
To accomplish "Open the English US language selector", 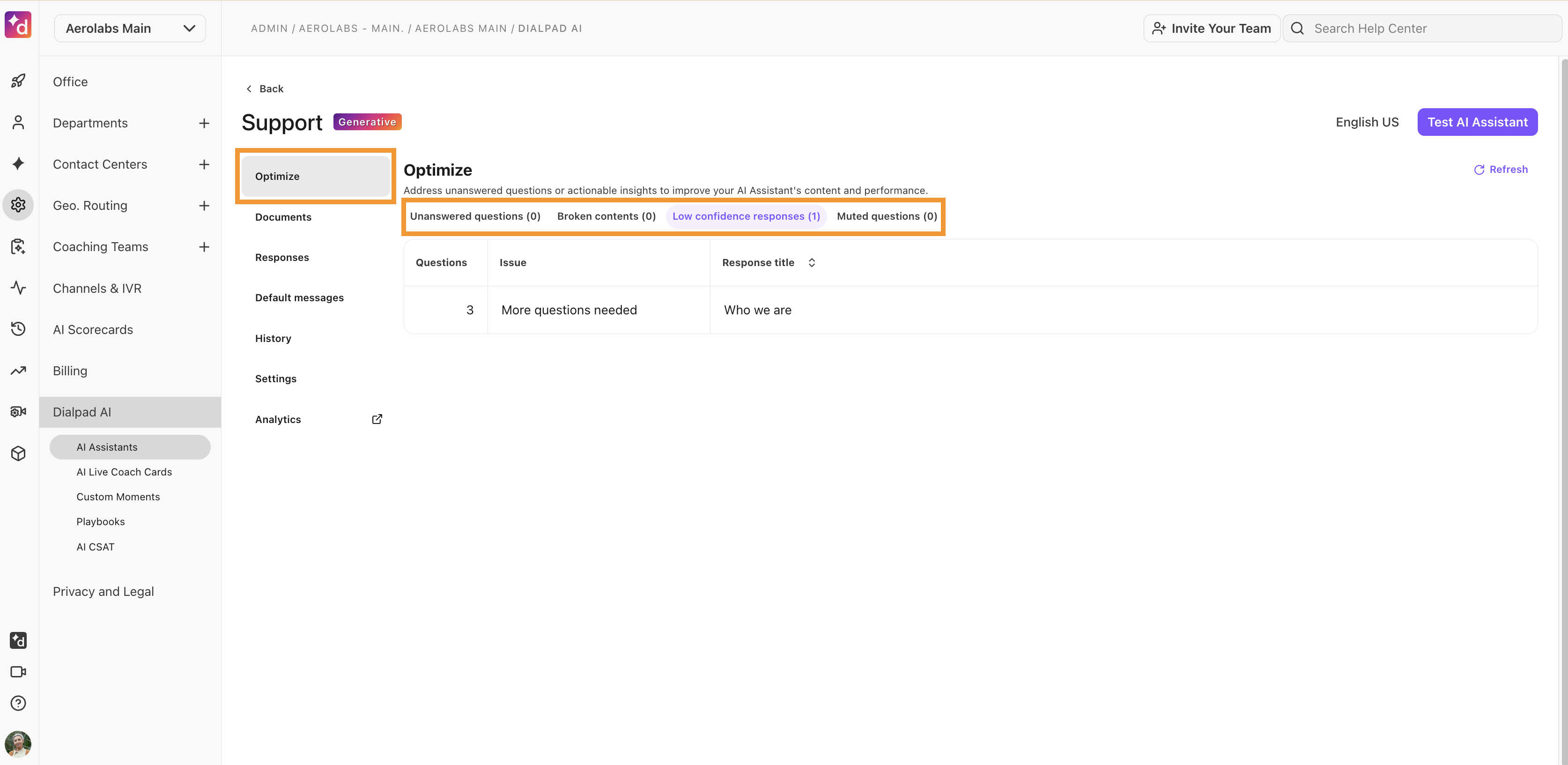I will (x=1367, y=122).
